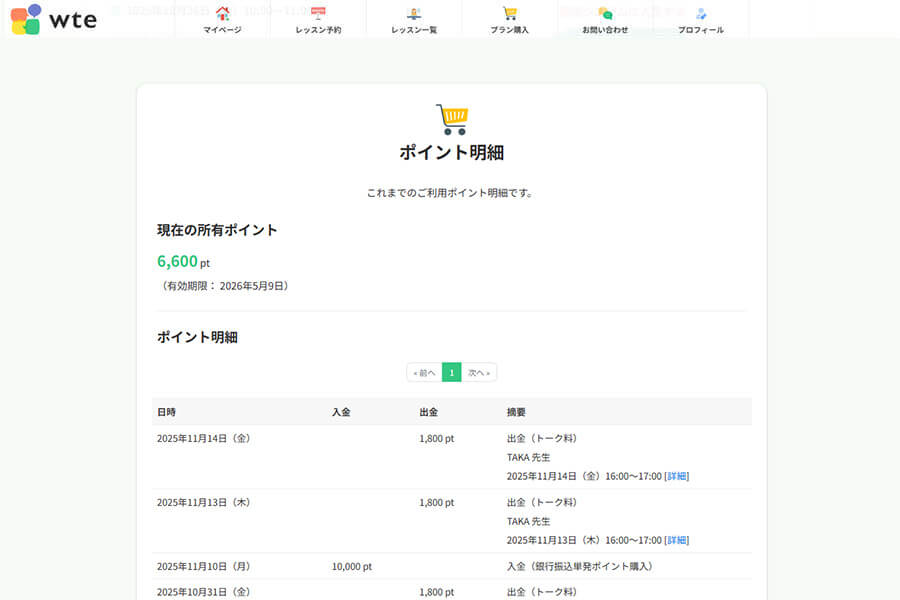Open the マイページ menu item
This screenshot has width=900, height=600.
pos(222,29)
